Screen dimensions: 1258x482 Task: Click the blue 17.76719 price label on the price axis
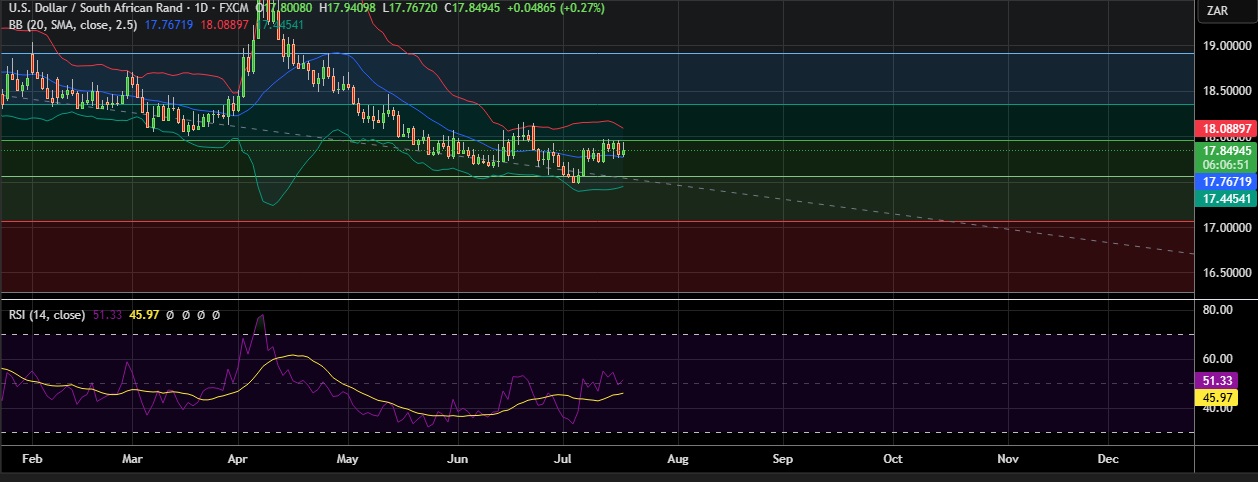point(1224,182)
